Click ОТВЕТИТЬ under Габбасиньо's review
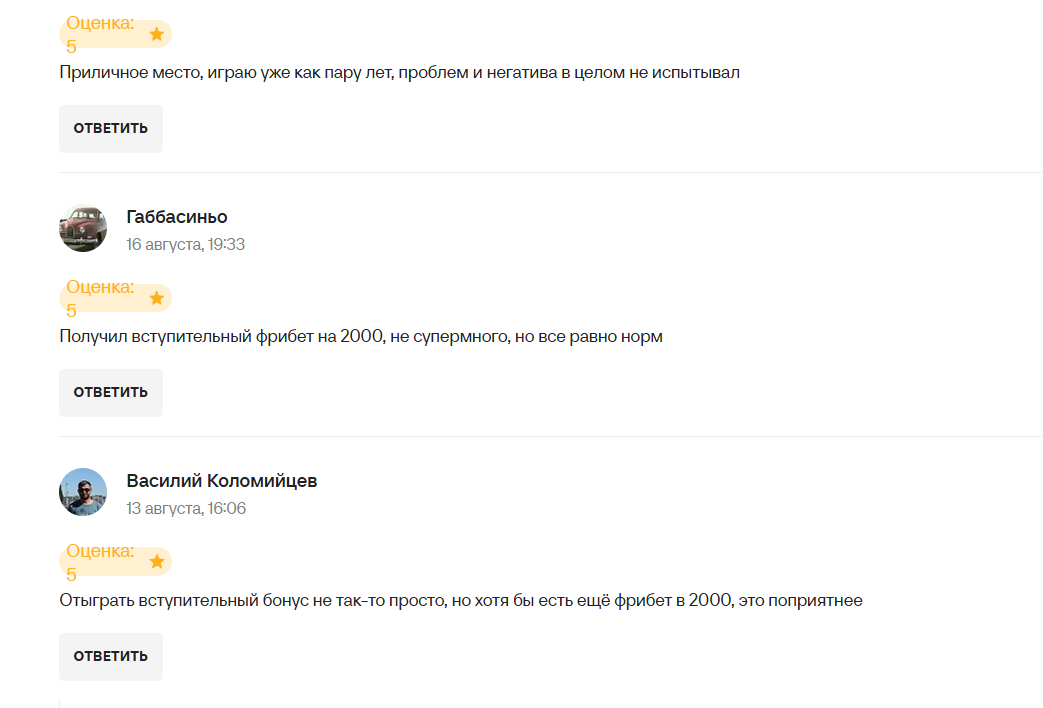The image size is (1043, 708). coord(111,393)
